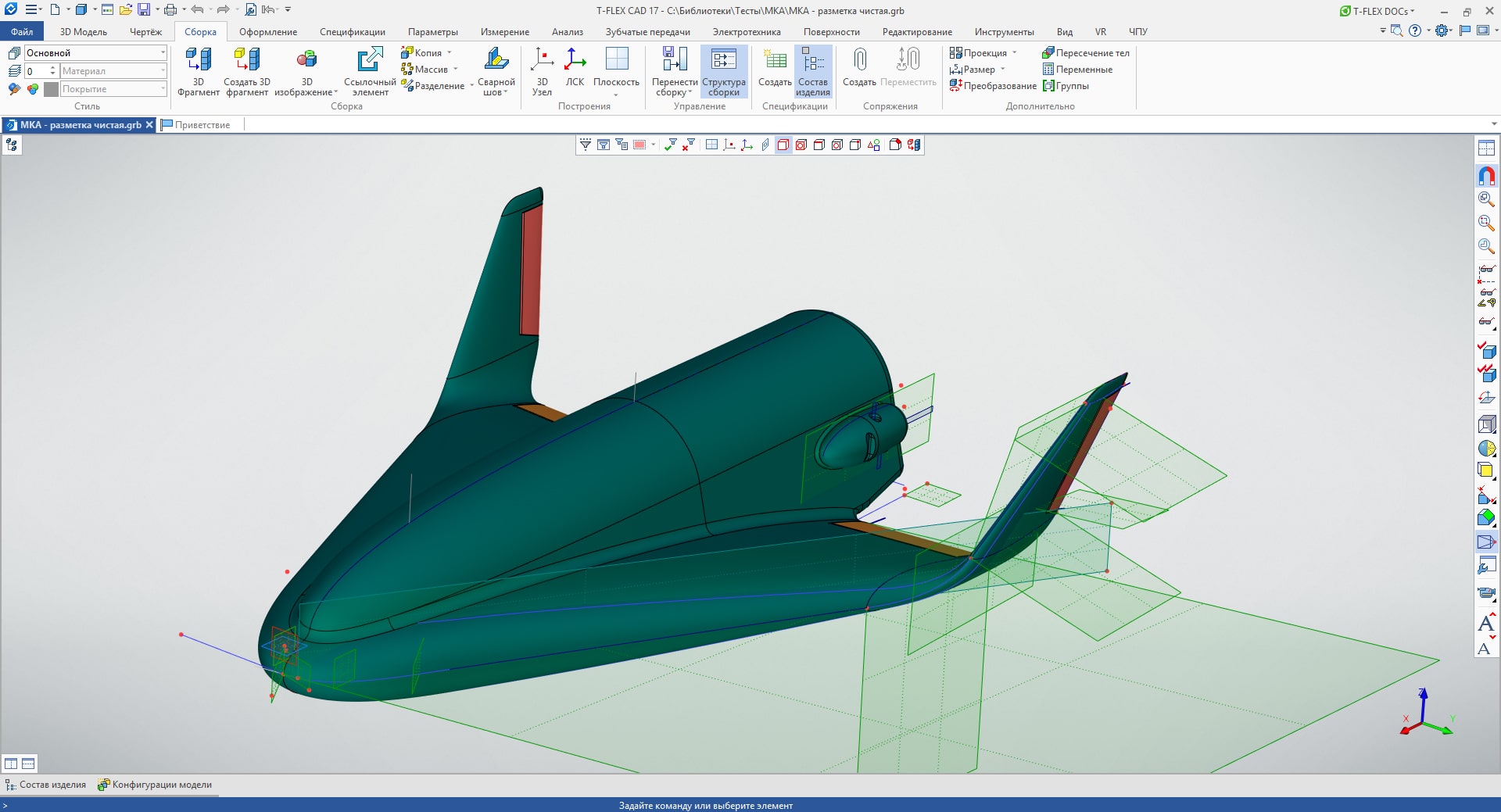
Task: Click the Сварной шов tool
Action: click(496, 71)
